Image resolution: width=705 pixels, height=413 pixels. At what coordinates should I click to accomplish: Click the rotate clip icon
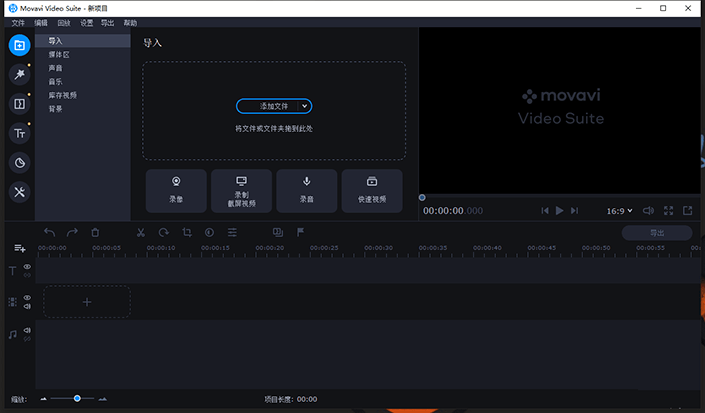pyautogui.click(x=164, y=232)
